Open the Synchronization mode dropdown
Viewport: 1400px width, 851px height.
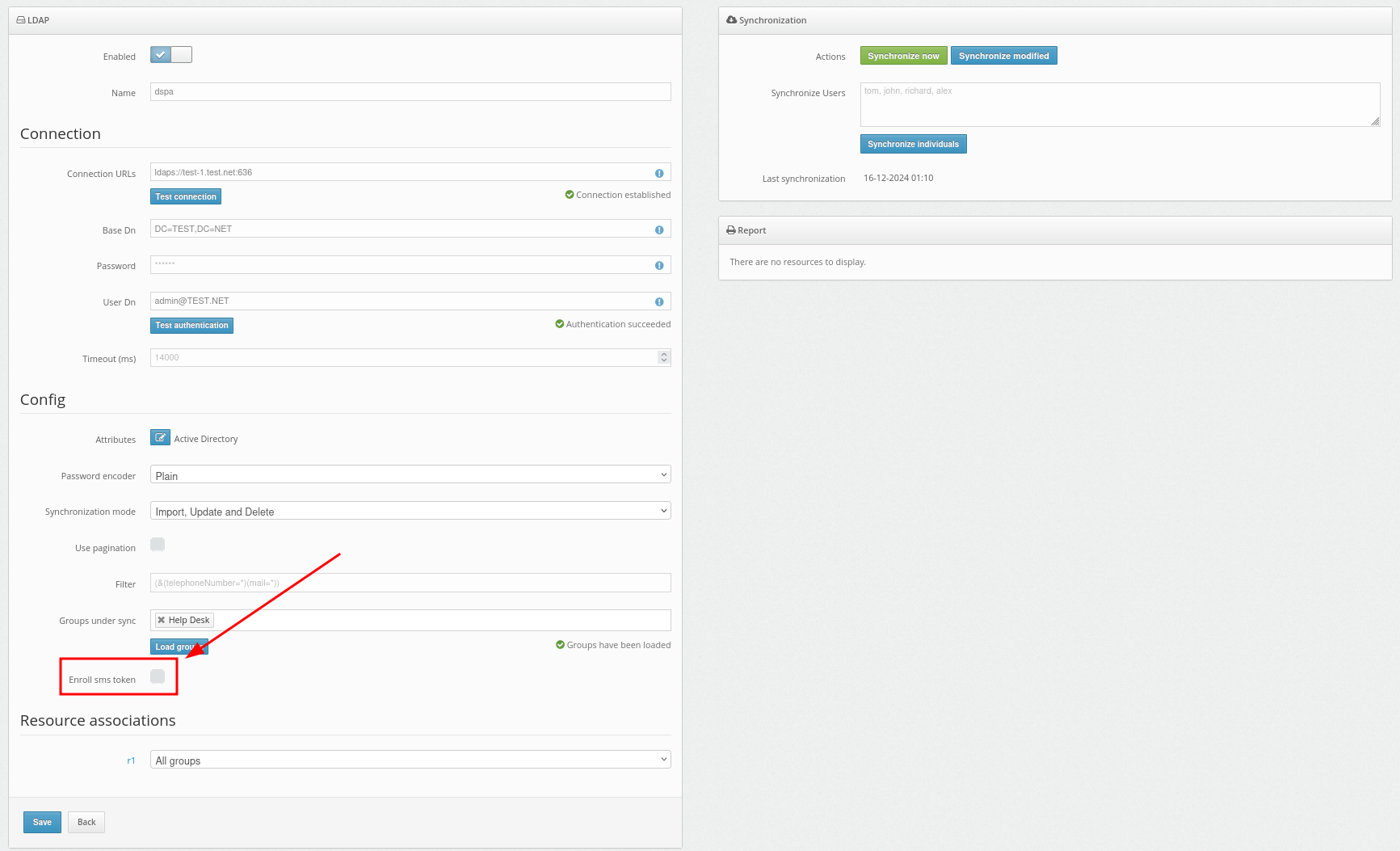410,511
